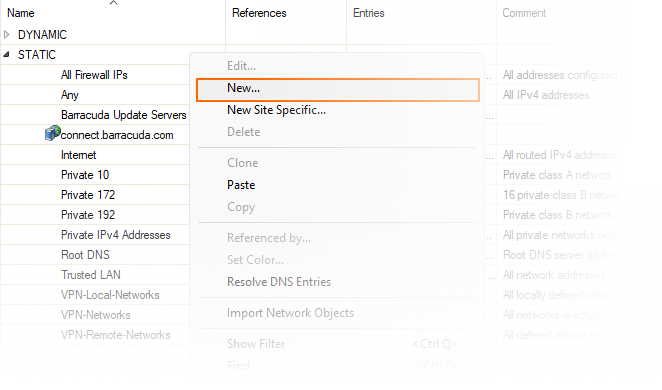Select the All Firewall IPs object
Image resolution: width=662 pixels, height=390 pixels.
[x=94, y=75]
